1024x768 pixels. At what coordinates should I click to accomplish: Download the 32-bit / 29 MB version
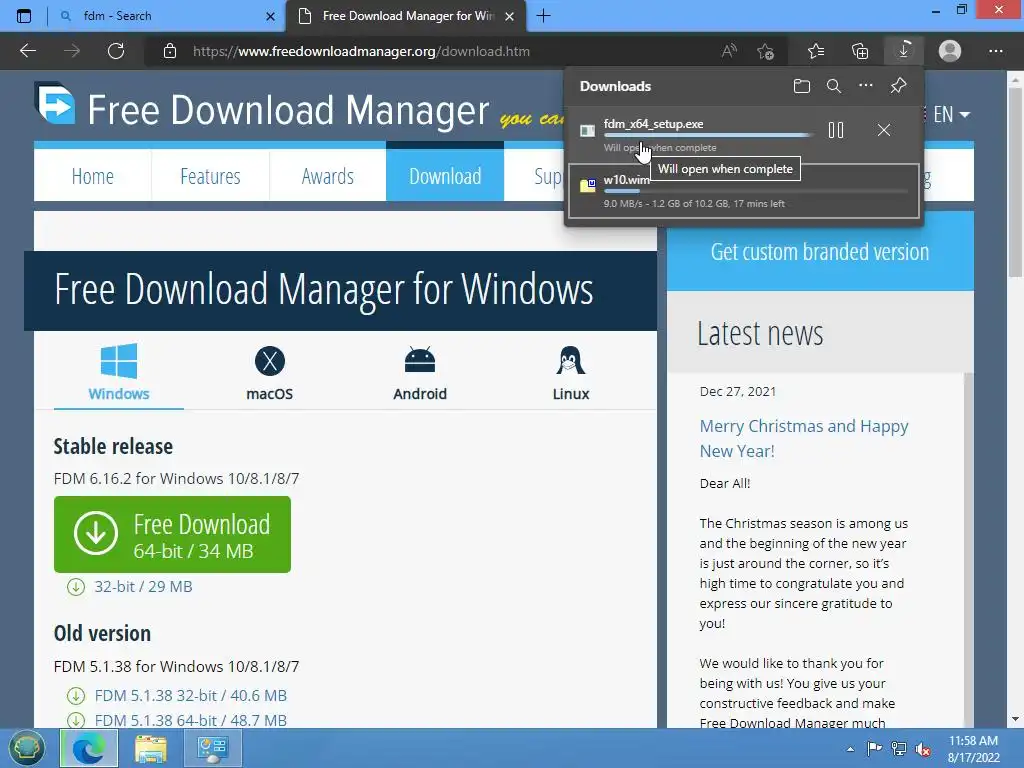pos(143,586)
